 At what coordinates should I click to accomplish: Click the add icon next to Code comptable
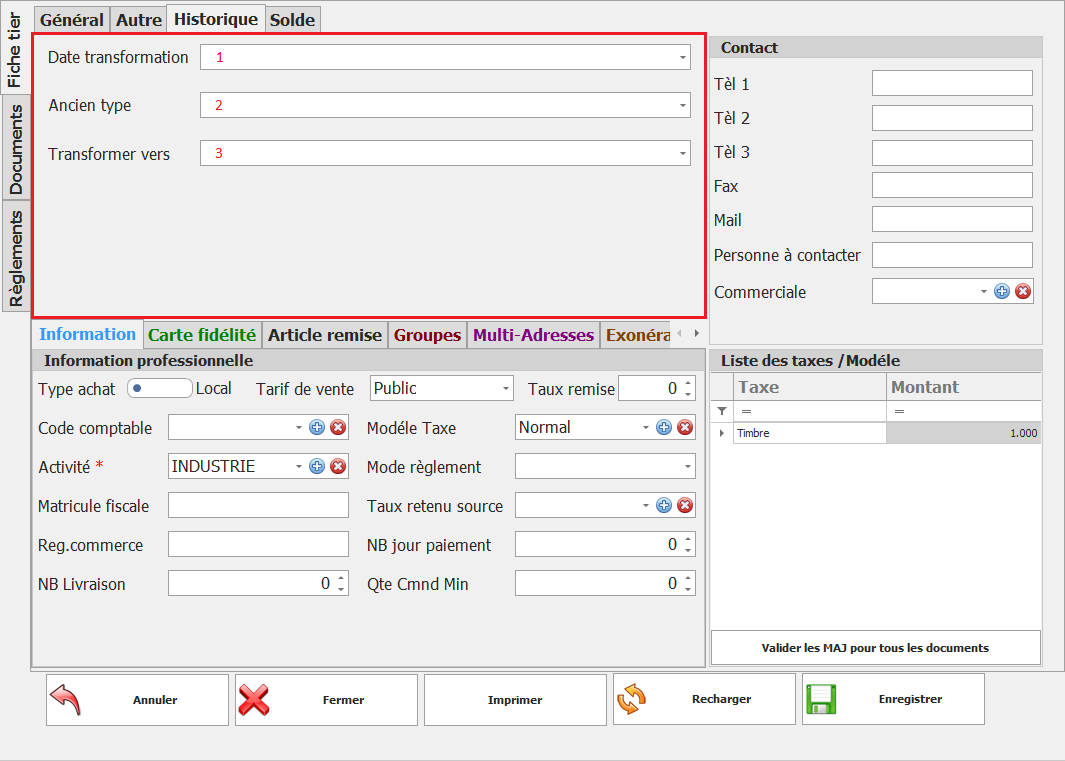317,427
